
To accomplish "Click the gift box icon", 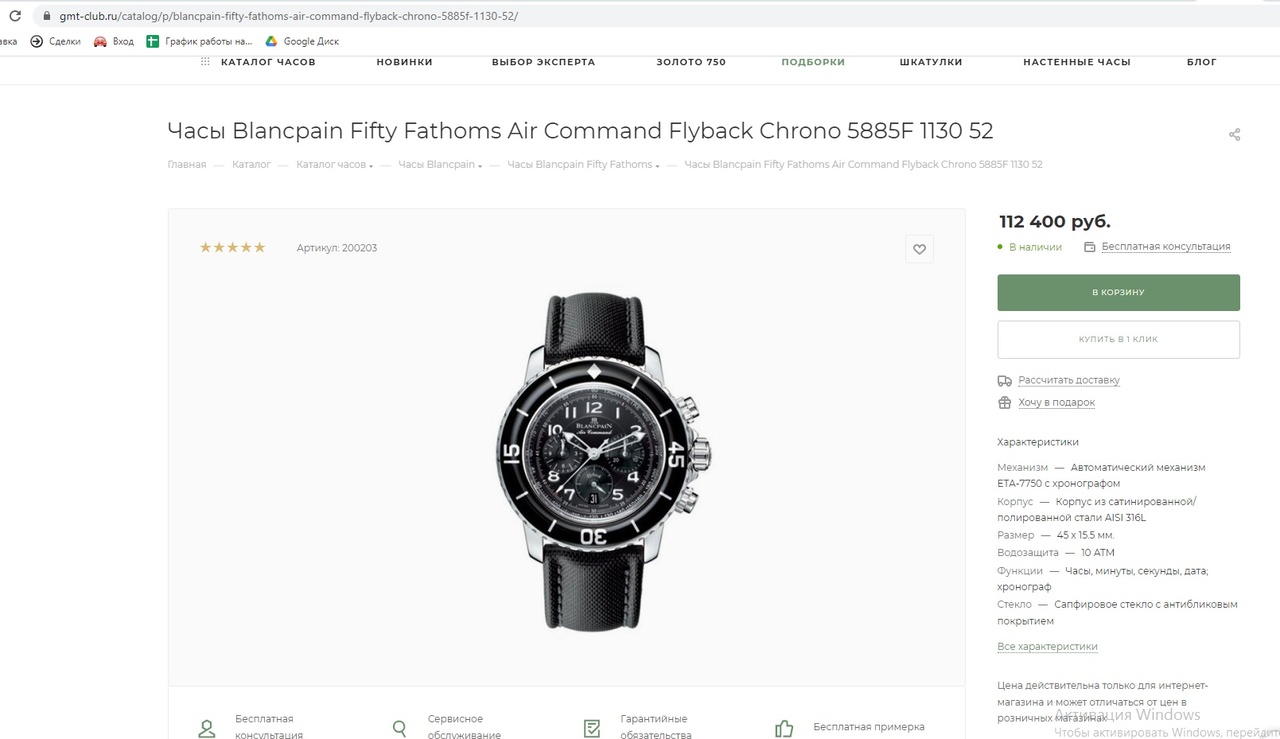I will [x=1005, y=403].
